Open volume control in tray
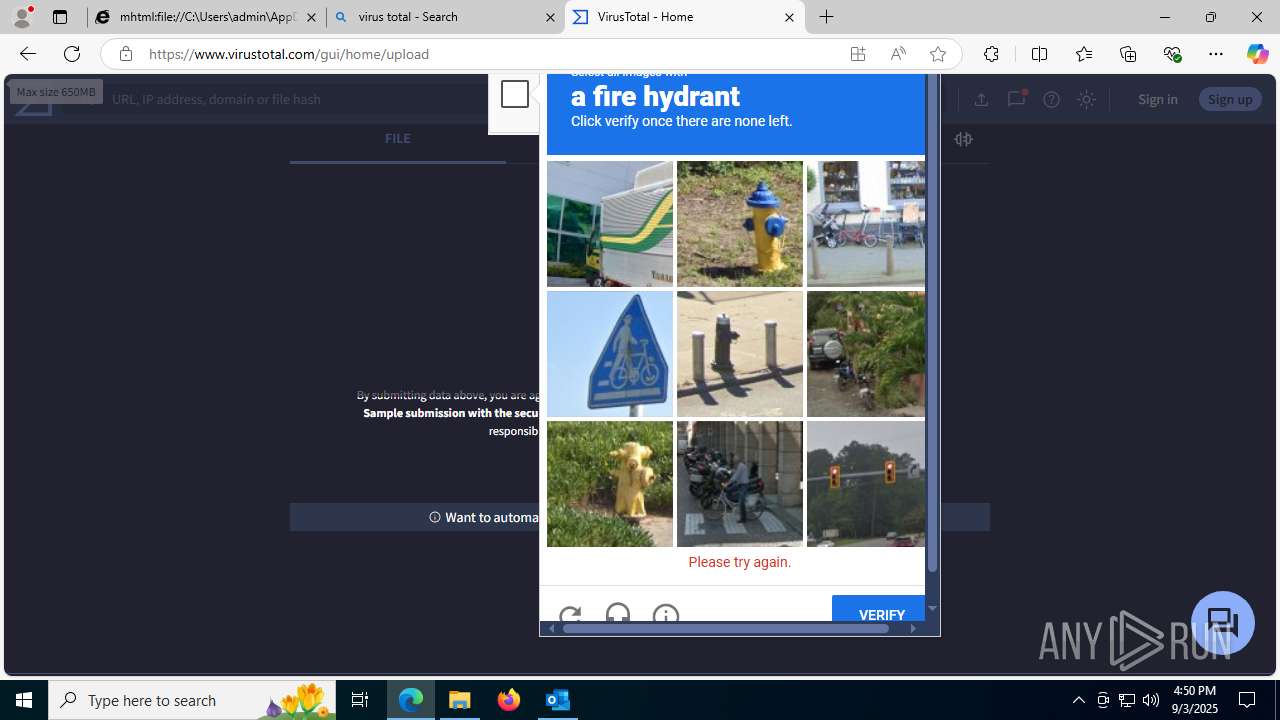 1151,700
